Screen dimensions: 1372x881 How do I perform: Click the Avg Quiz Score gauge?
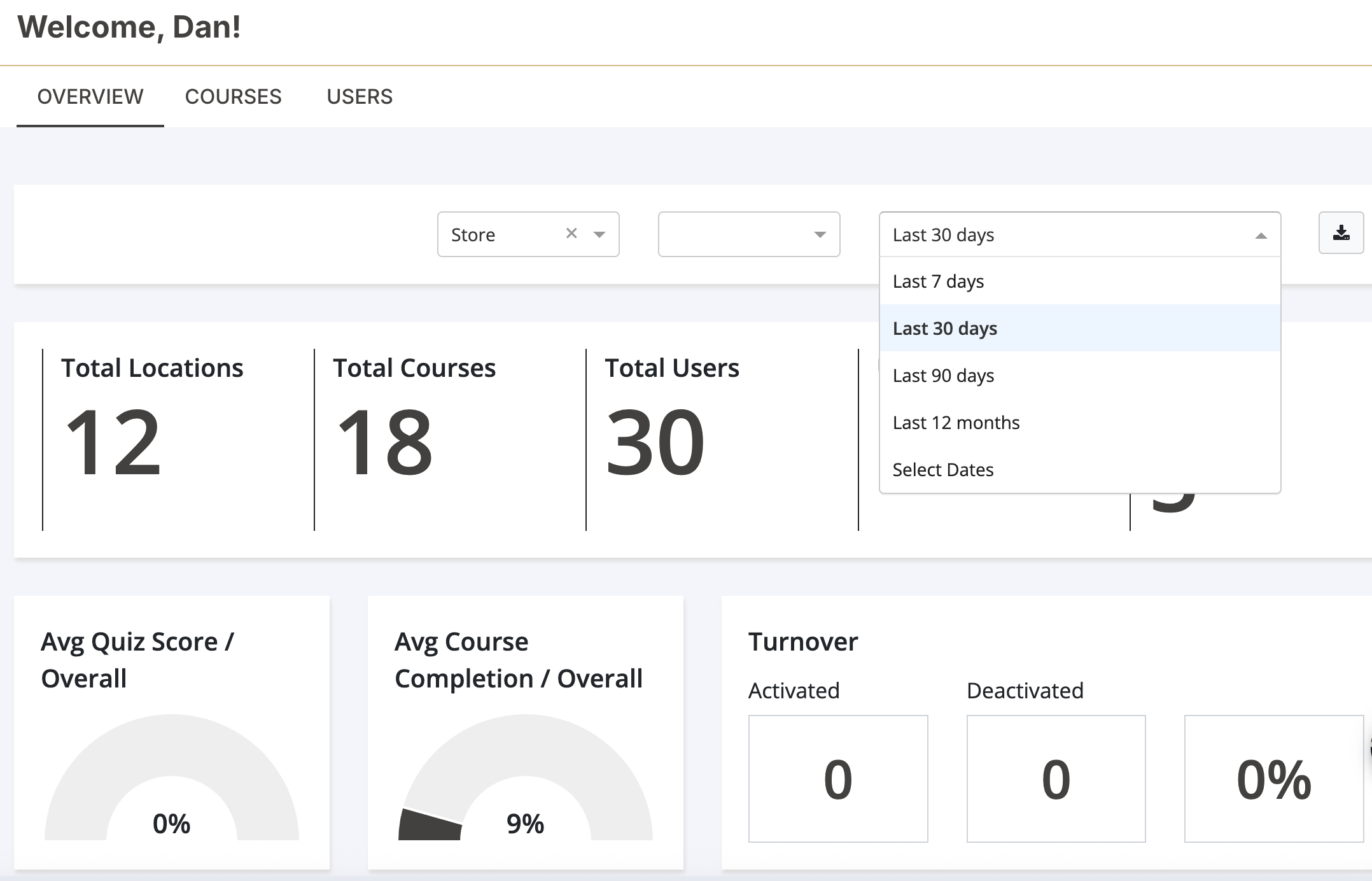172,777
